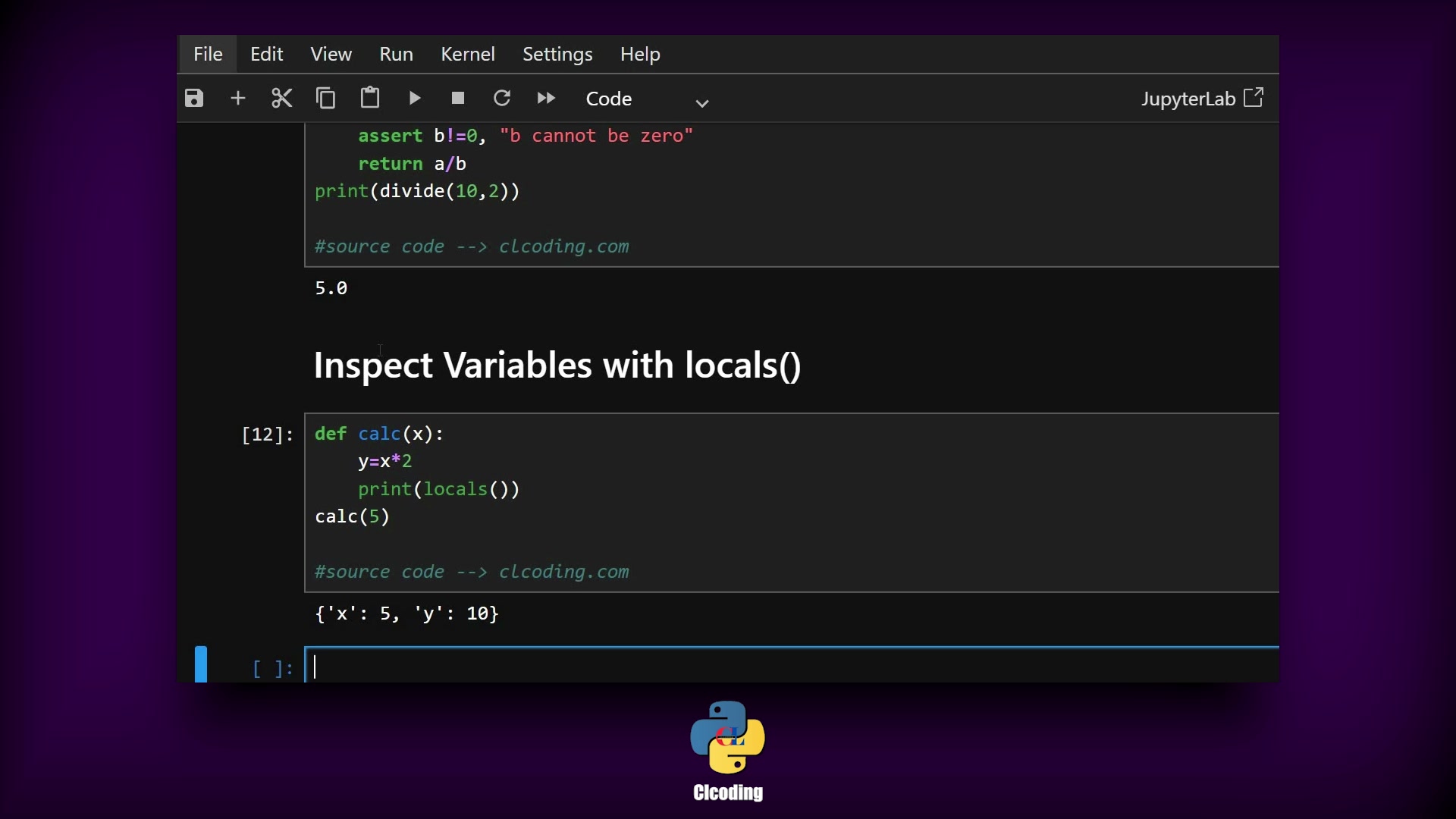The image size is (1456, 819).
Task: Run the selected cell with the play icon
Action: click(415, 99)
